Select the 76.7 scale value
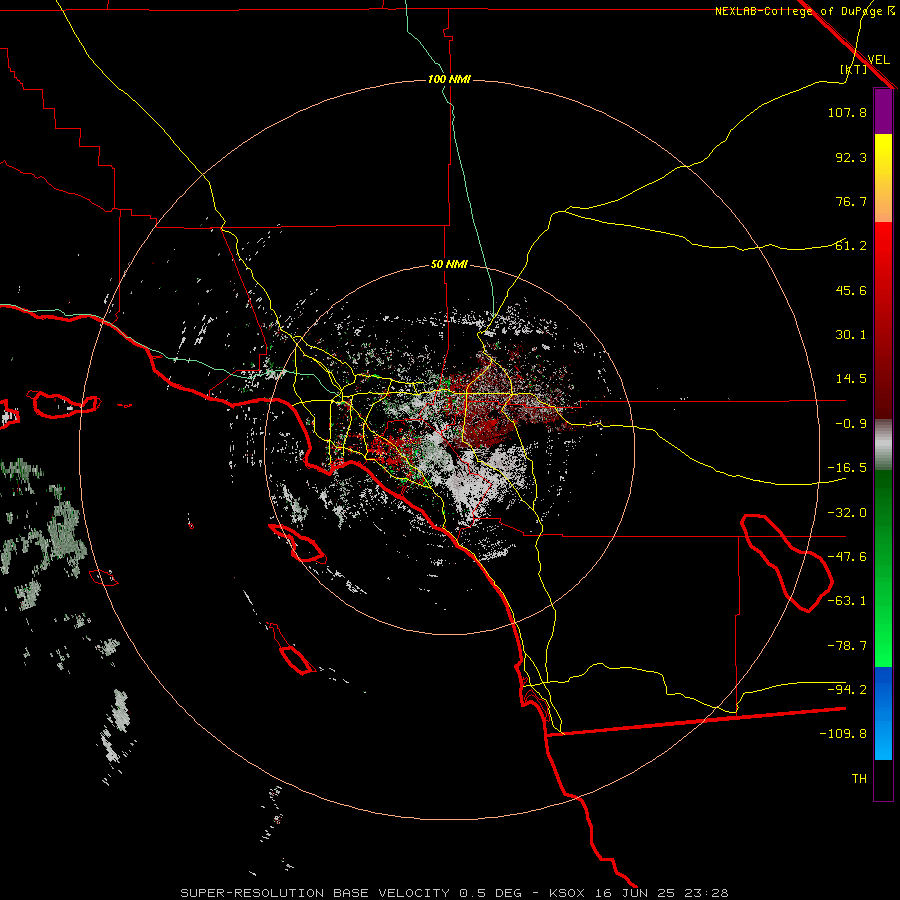The width and height of the screenshot is (900, 900). pos(851,201)
